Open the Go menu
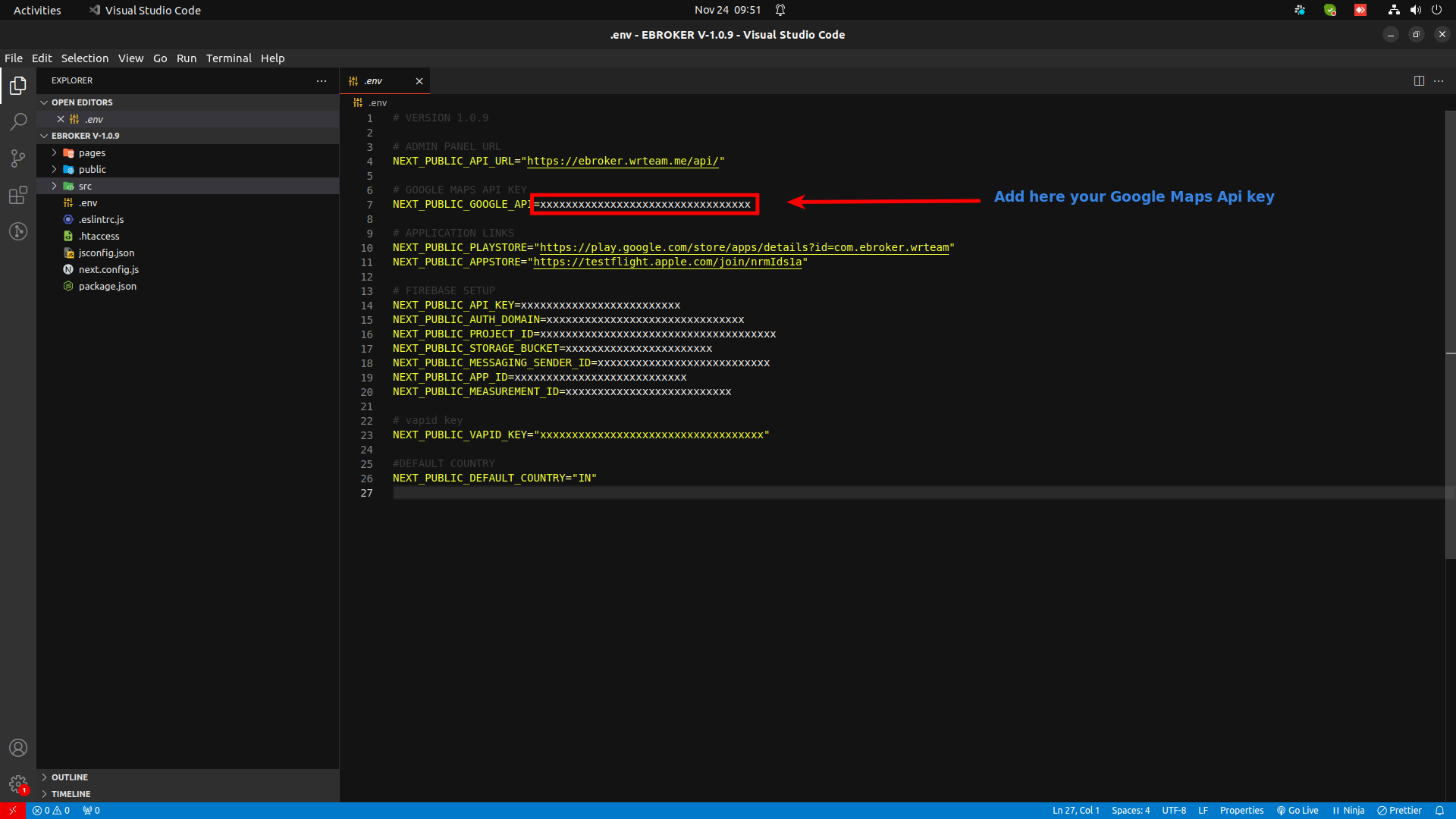1456x819 pixels. point(160,58)
